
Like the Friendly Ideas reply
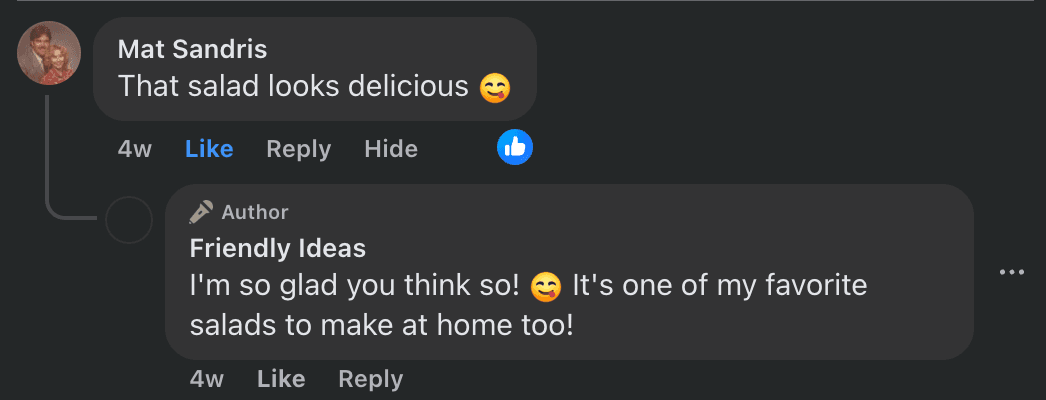click(x=281, y=379)
